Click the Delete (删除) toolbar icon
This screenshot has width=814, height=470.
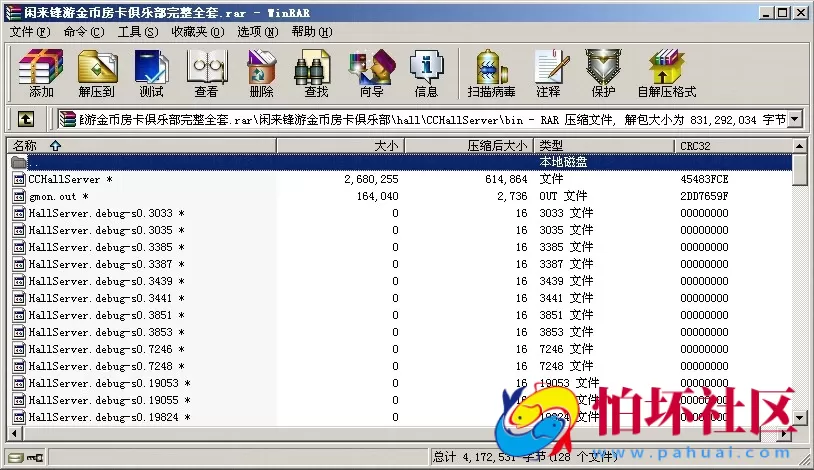tap(261, 73)
